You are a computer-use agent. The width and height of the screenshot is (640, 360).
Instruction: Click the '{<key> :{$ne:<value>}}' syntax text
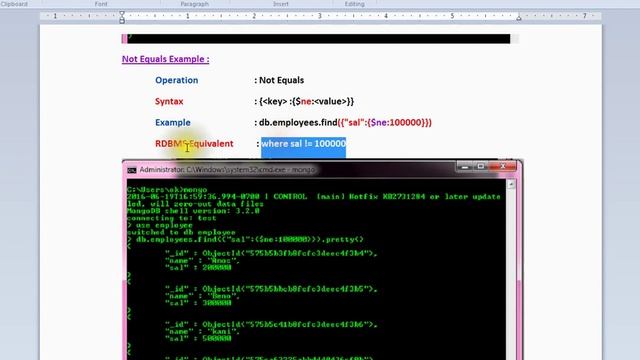(306, 102)
